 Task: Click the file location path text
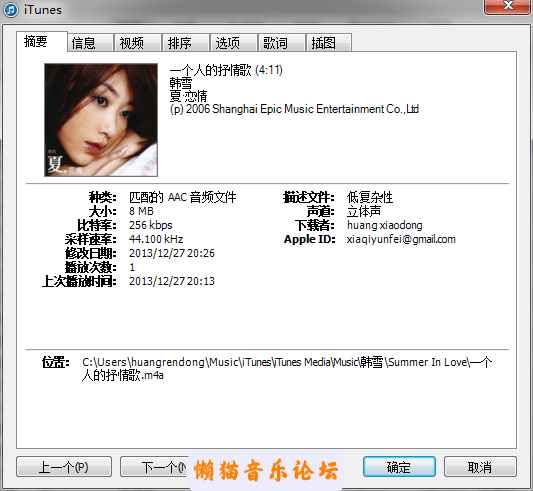click(287, 369)
